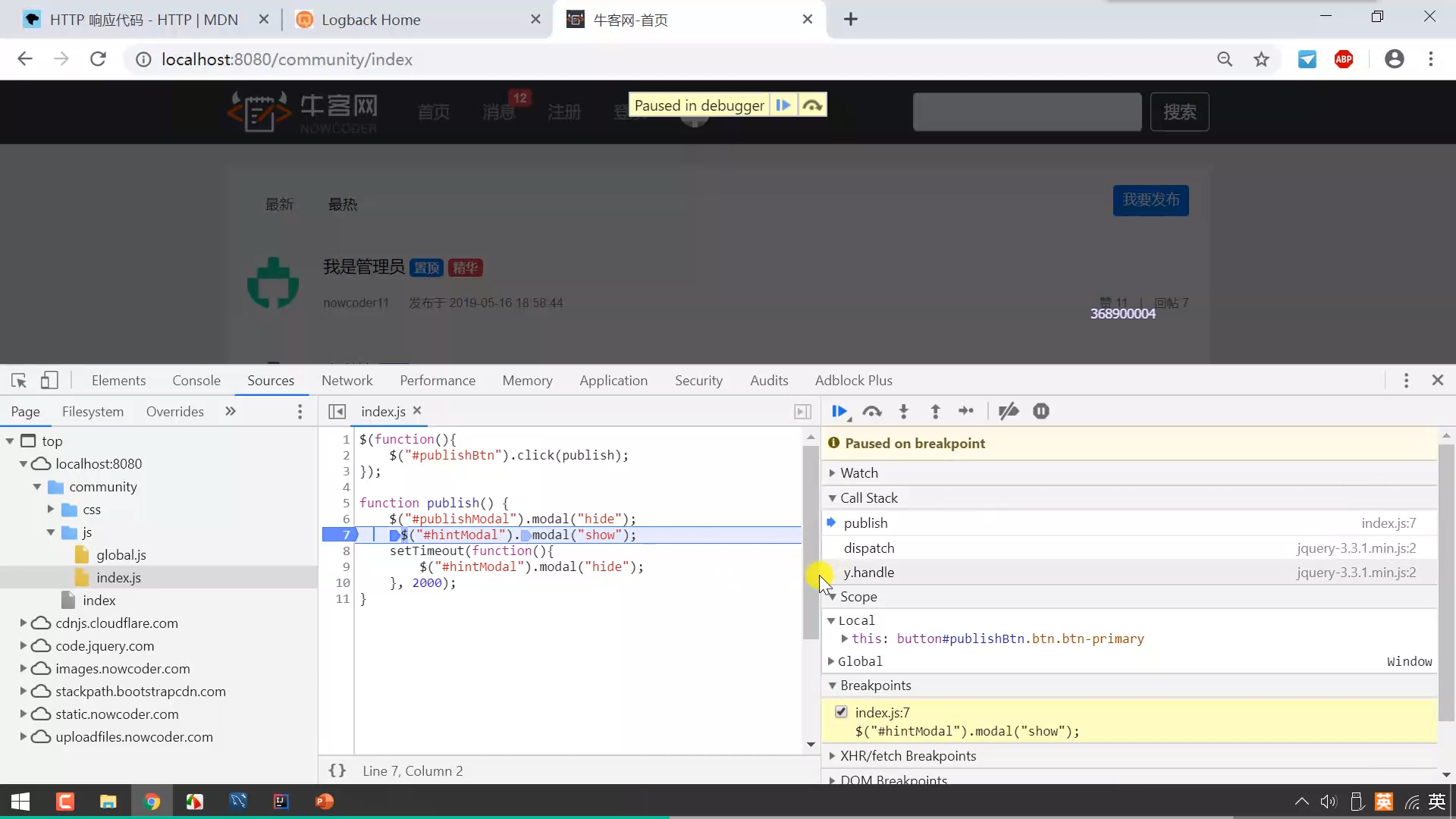Resume script execution in debugger toolbar
Image resolution: width=1456 pixels, height=819 pixels.
tap(839, 411)
